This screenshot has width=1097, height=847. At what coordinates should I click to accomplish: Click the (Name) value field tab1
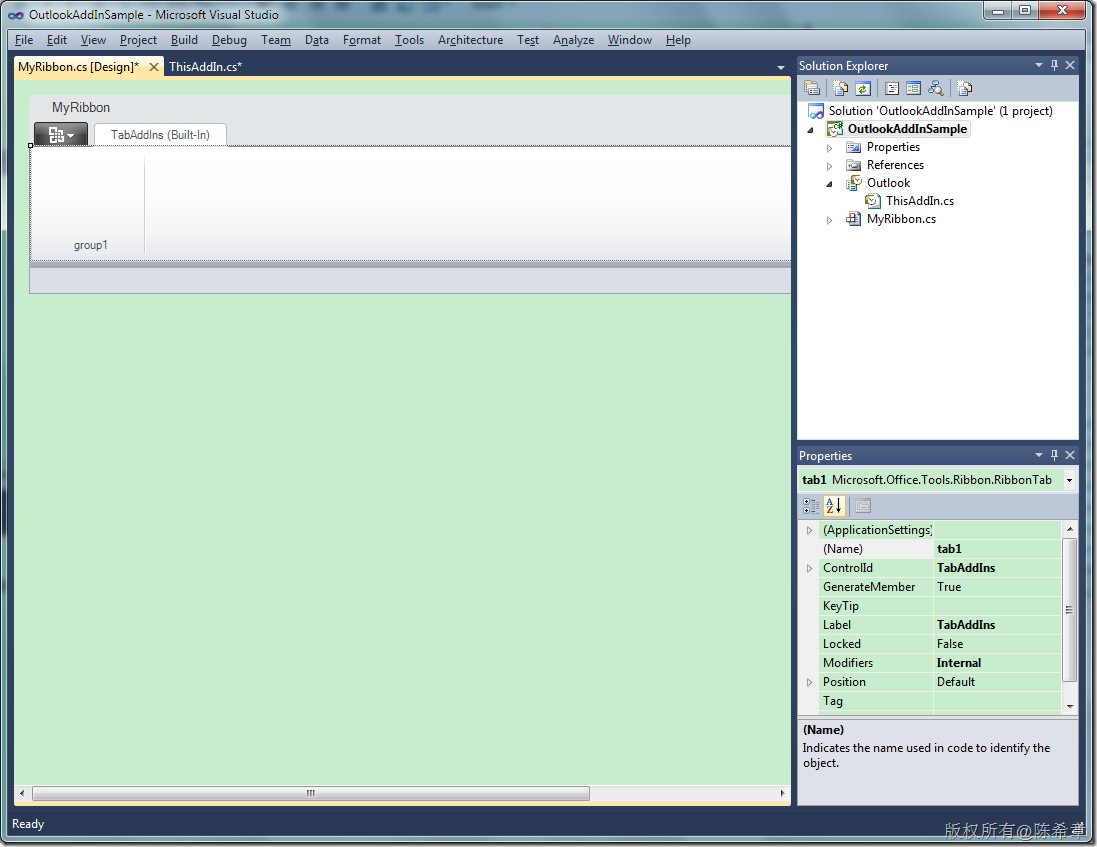pos(997,549)
